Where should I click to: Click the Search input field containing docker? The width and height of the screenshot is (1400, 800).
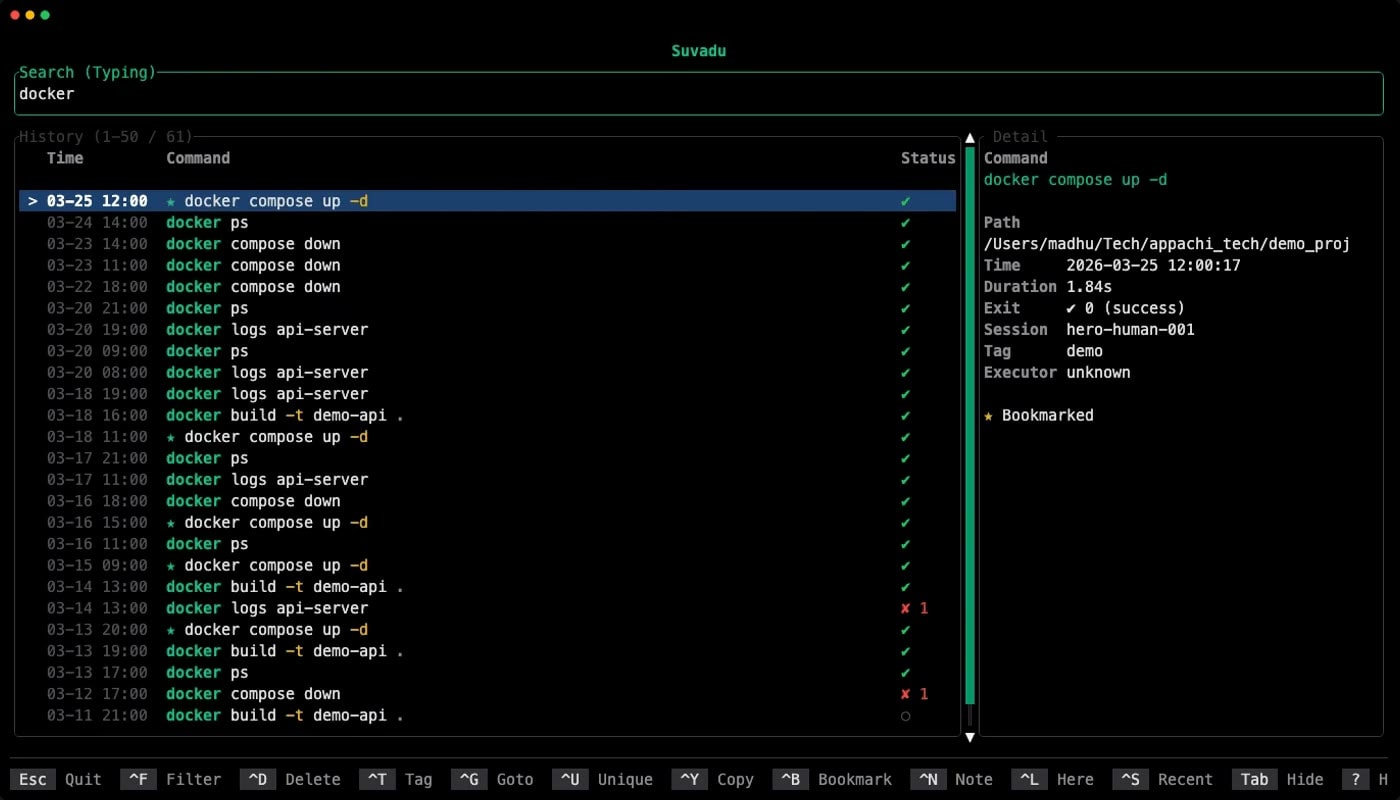[699, 94]
